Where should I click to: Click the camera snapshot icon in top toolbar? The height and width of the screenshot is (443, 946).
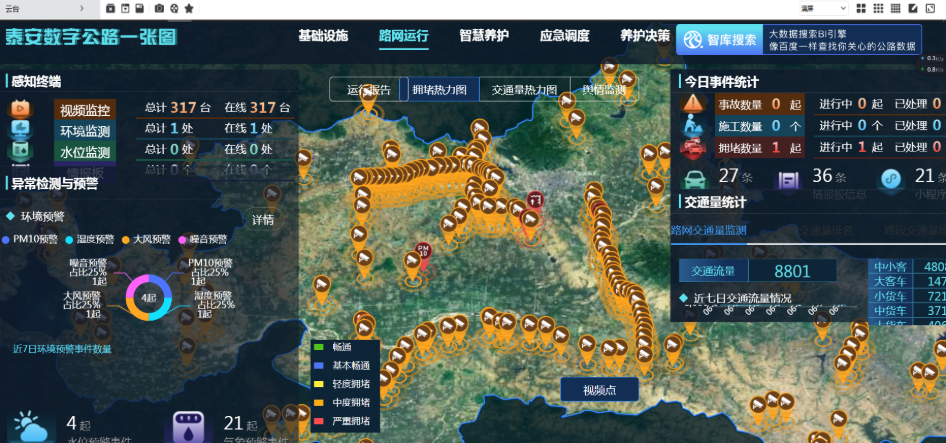[x=159, y=8]
